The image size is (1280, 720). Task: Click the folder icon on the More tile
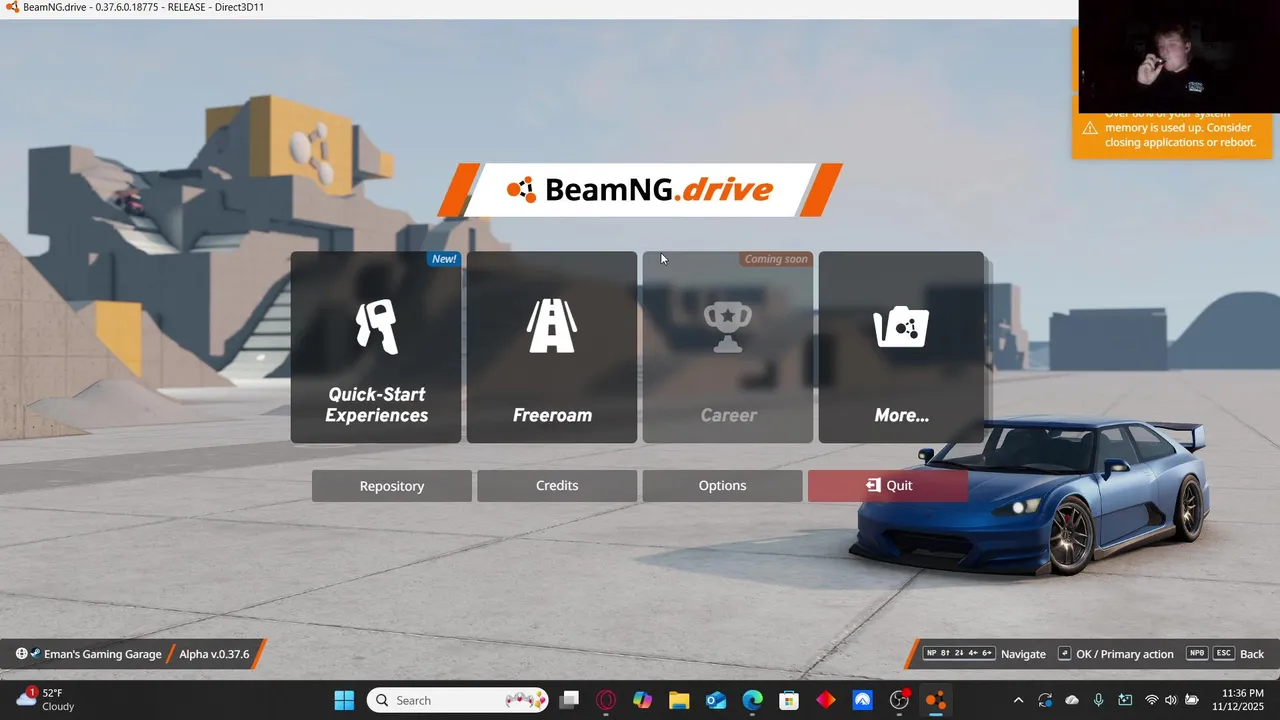(x=901, y=327)
